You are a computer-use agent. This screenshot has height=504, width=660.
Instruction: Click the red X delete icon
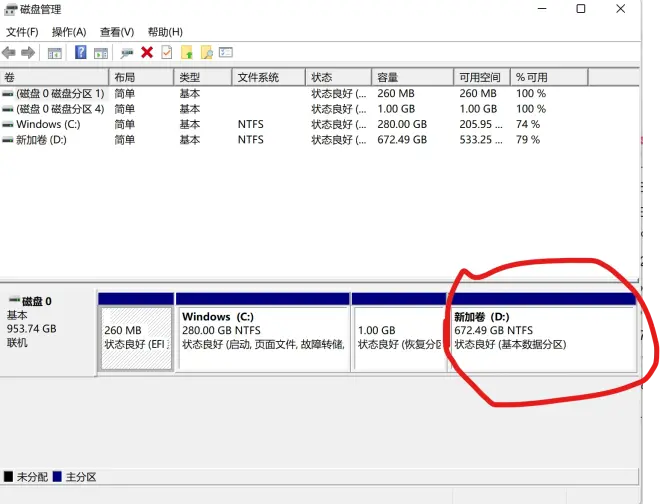coord(147,52)
